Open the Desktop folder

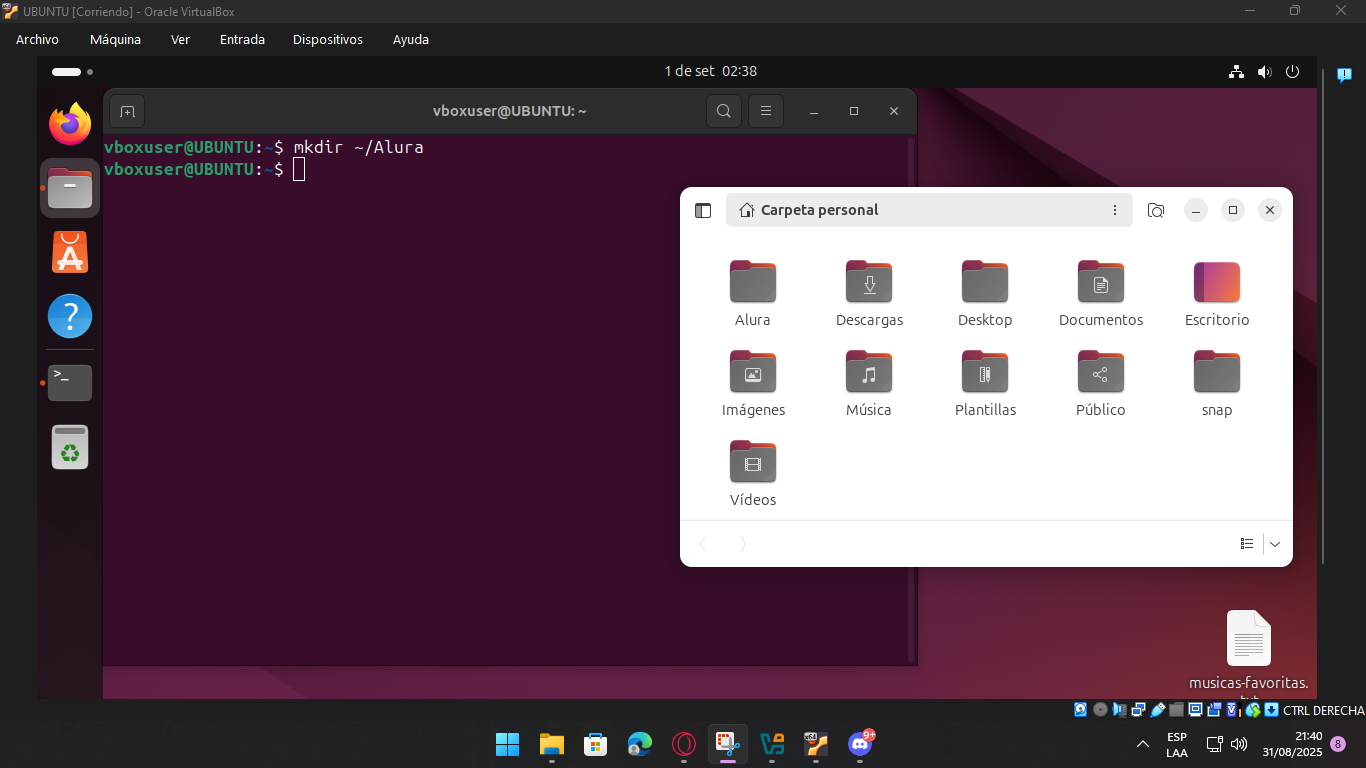[985, 294]
